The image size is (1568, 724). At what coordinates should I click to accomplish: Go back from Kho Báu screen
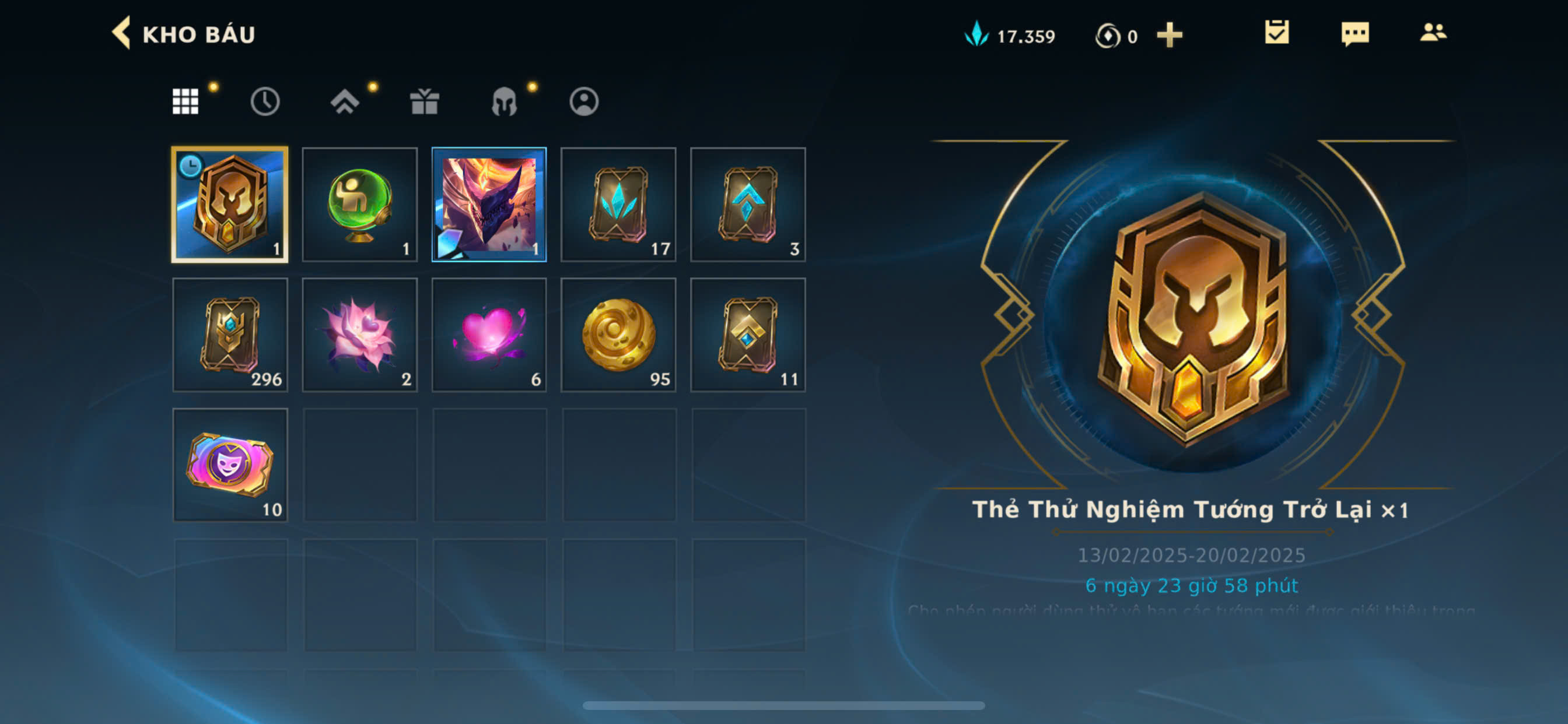pyautogui.click(x=122, y=33)
